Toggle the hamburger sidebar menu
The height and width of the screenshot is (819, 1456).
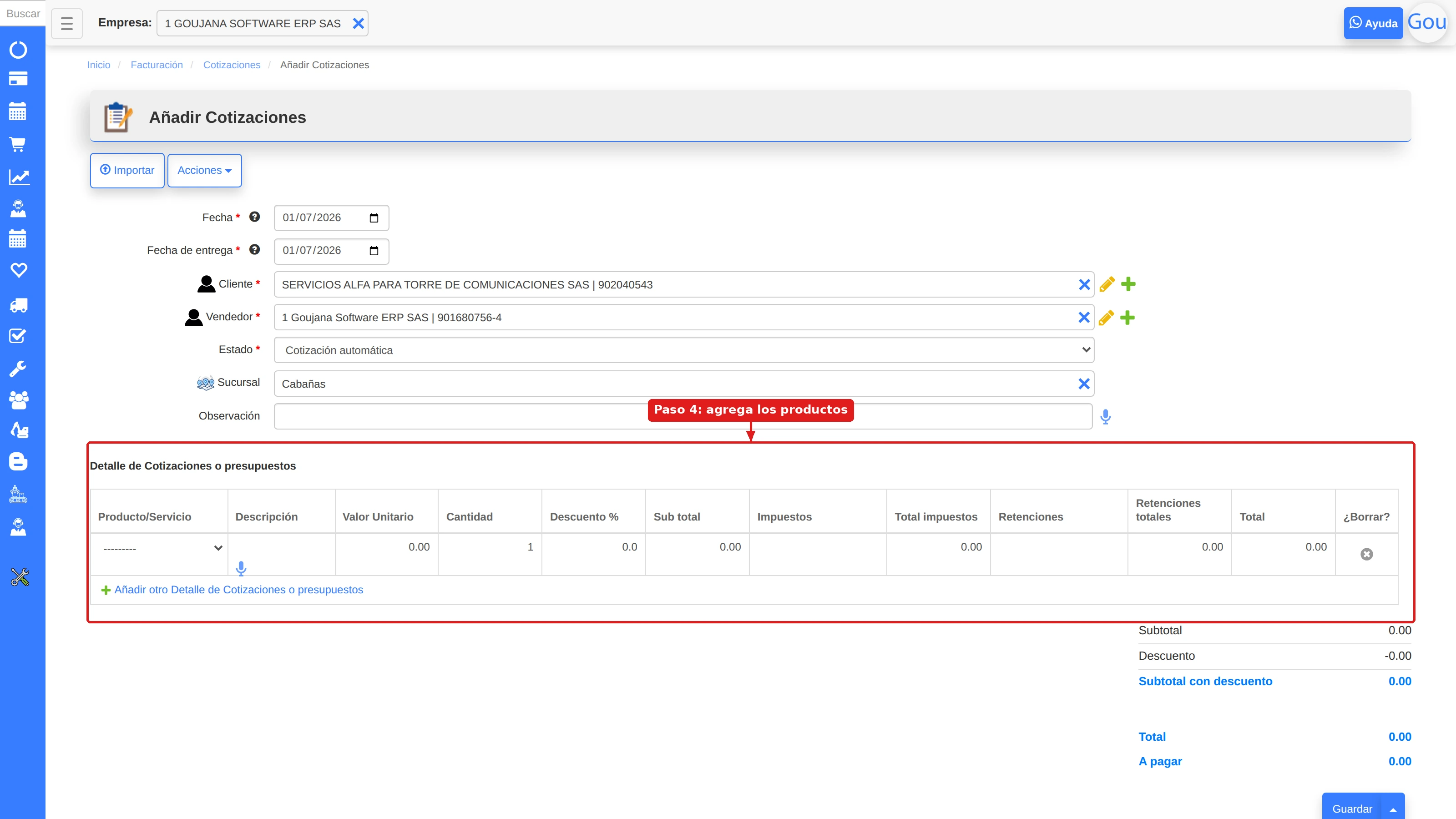pyautogui.click(x=67, y=24)
